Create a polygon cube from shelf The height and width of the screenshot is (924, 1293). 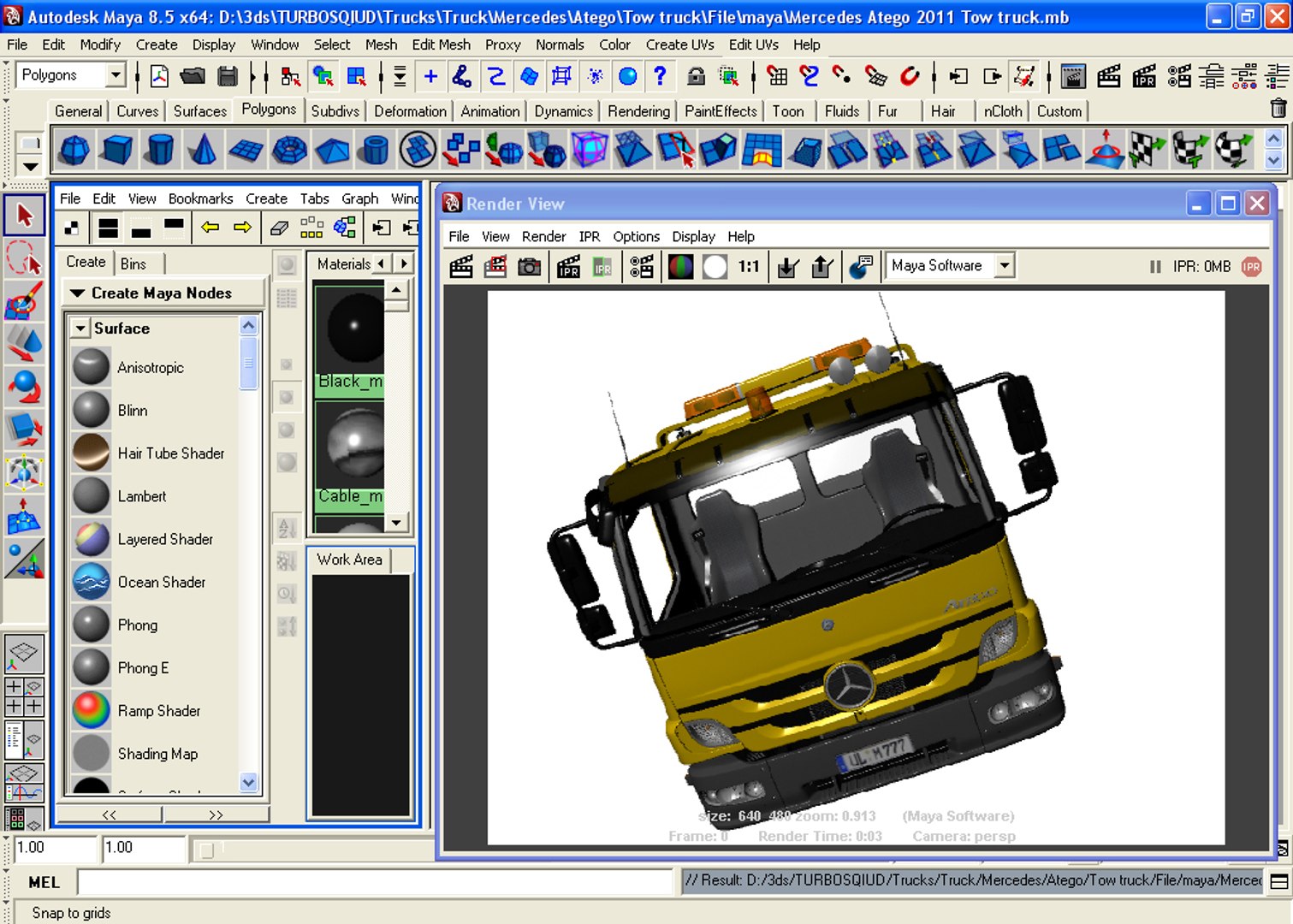coord(117,150)
